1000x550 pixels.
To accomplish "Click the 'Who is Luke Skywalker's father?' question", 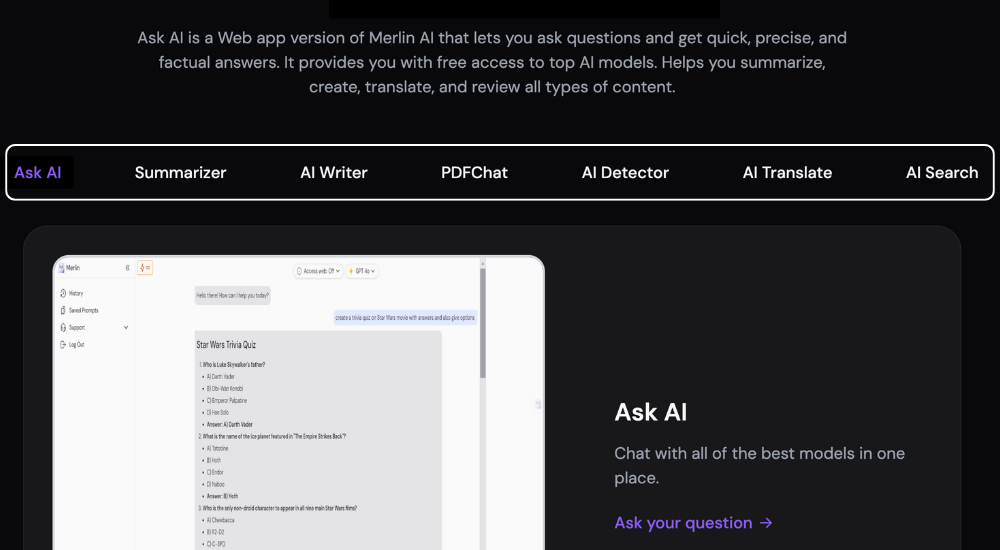I will [x=232, y=365].
